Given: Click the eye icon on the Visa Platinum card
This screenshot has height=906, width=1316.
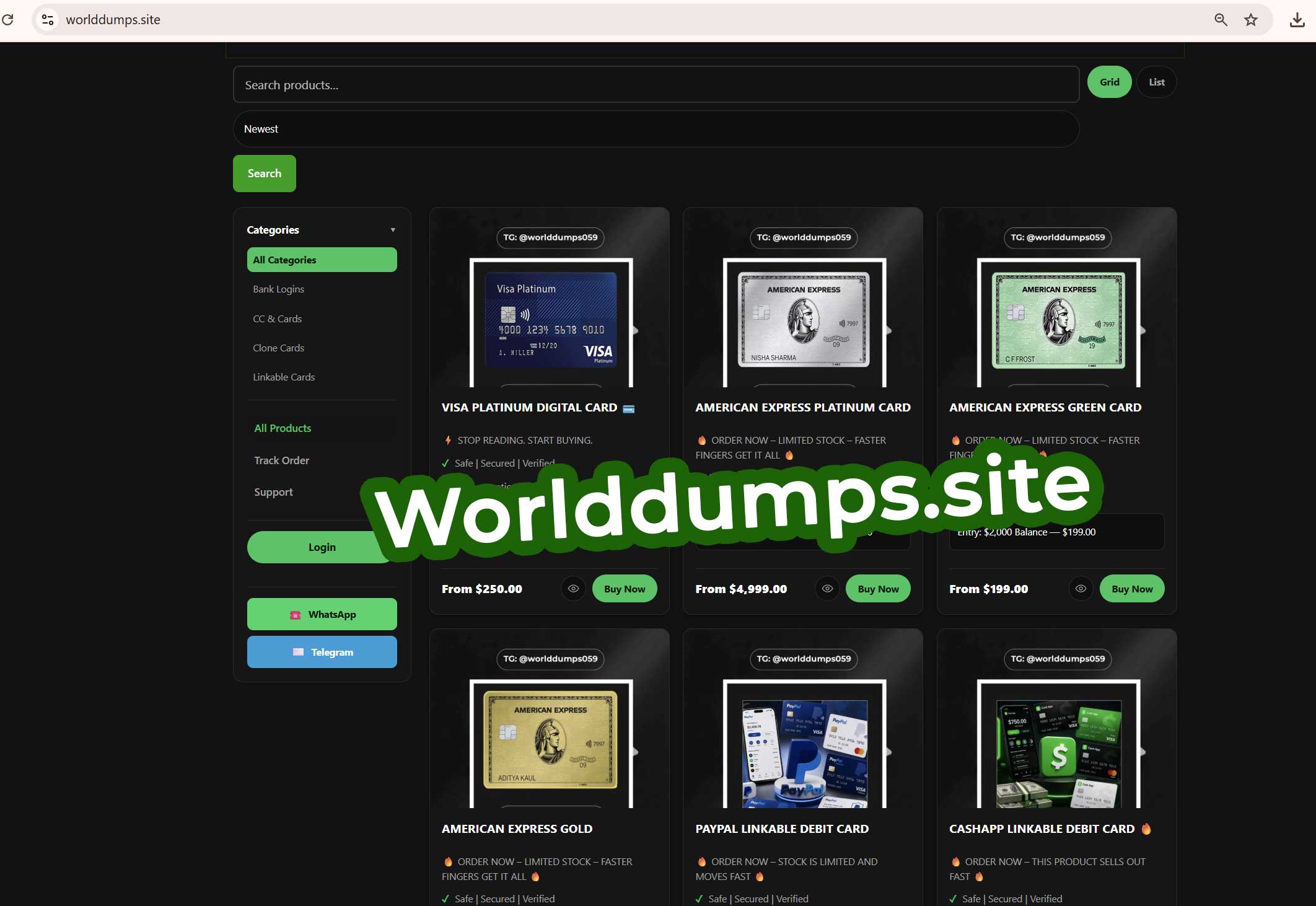Looking at the screenshot, I should pyautogui.click(x=574, y=589).
